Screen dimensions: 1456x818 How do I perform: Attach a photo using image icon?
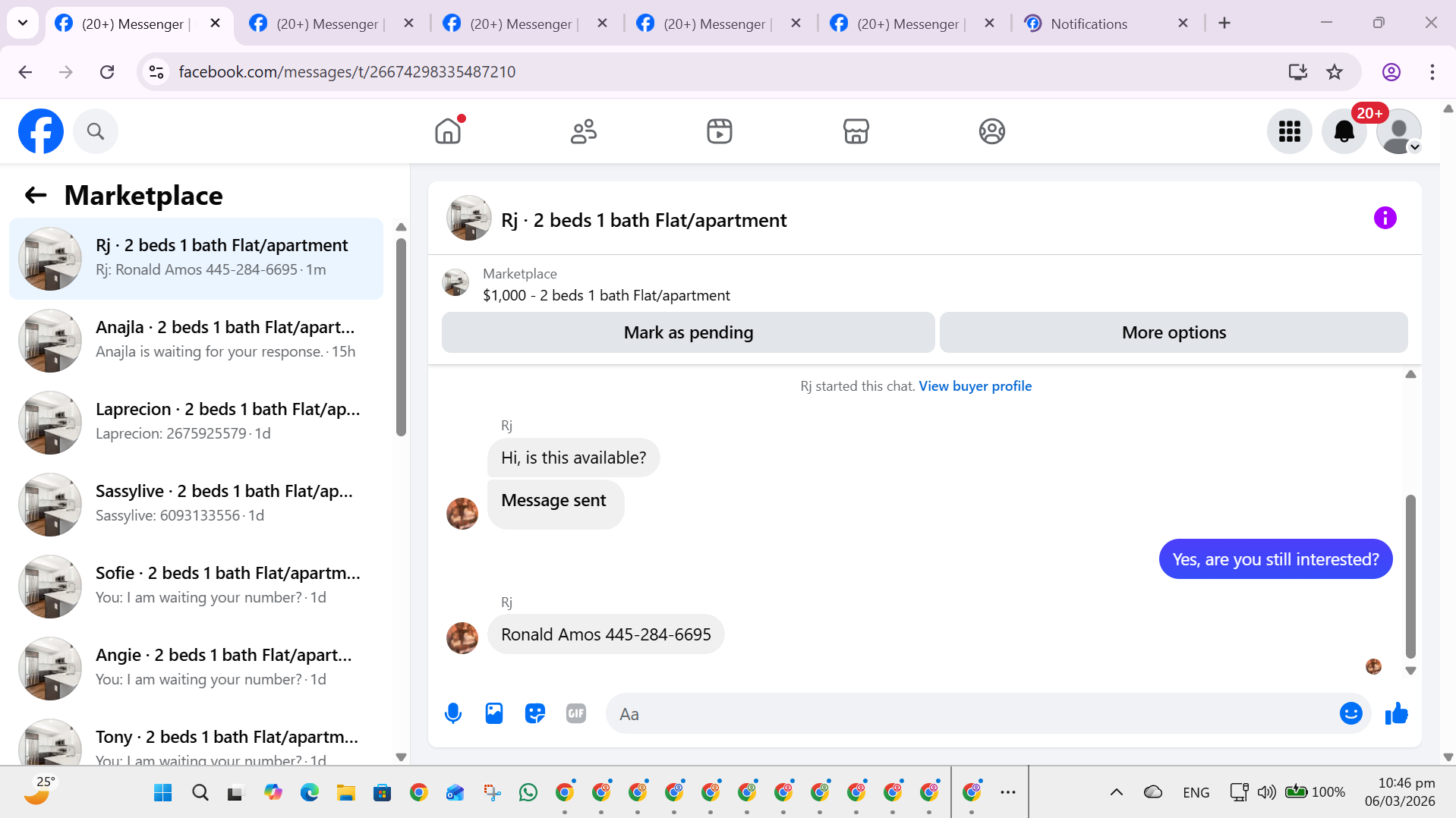(494, 714)
